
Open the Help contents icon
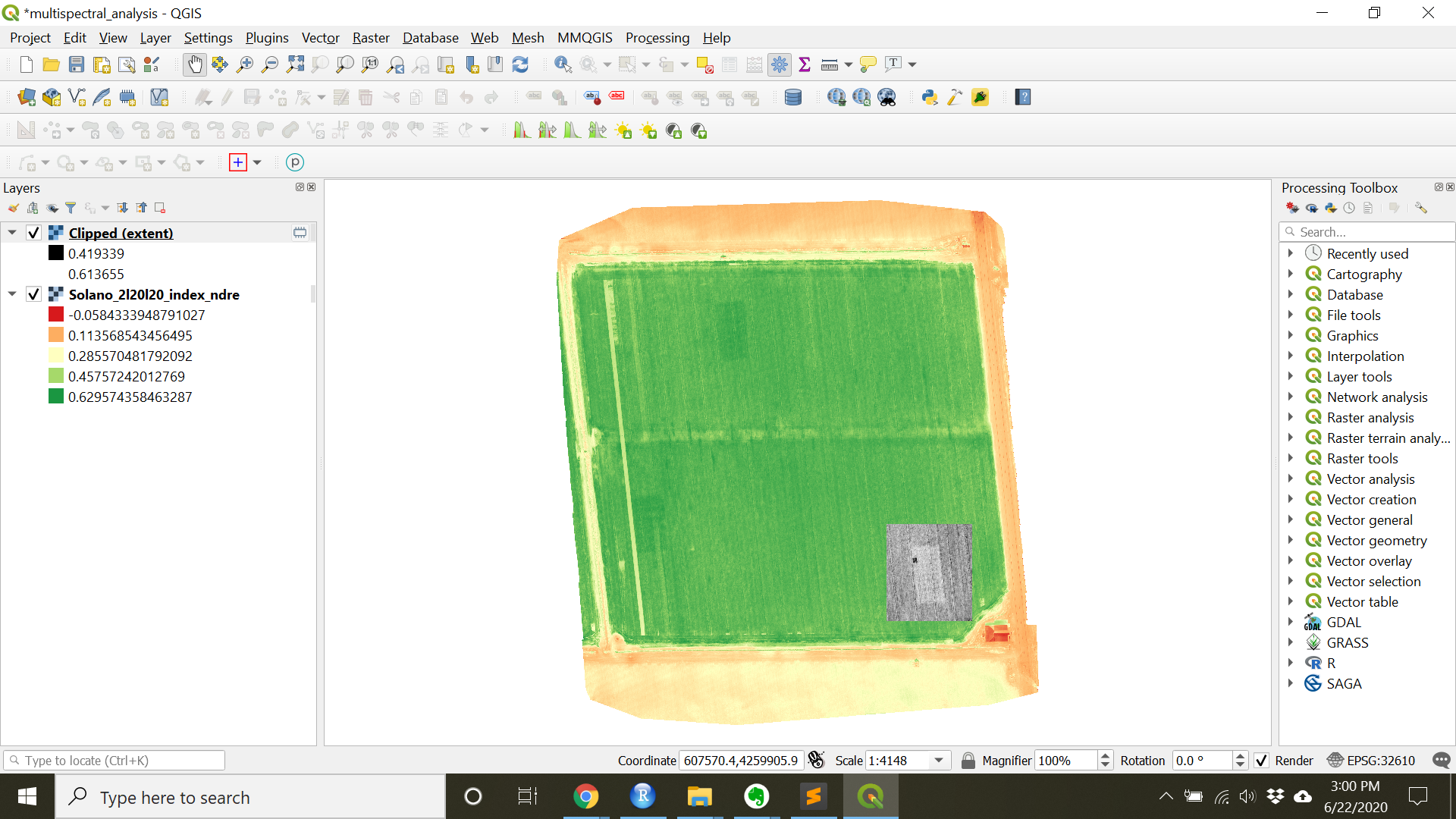click(x=1023, y=97)
